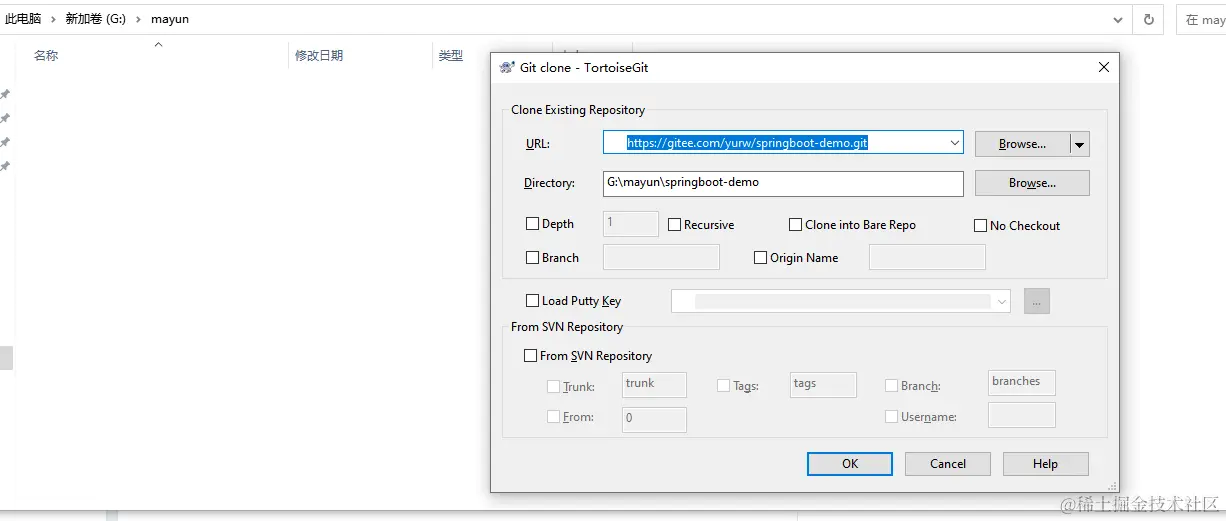1226x521 pixels.
Task: Click the Depth value field
Action: coord(631,224)
